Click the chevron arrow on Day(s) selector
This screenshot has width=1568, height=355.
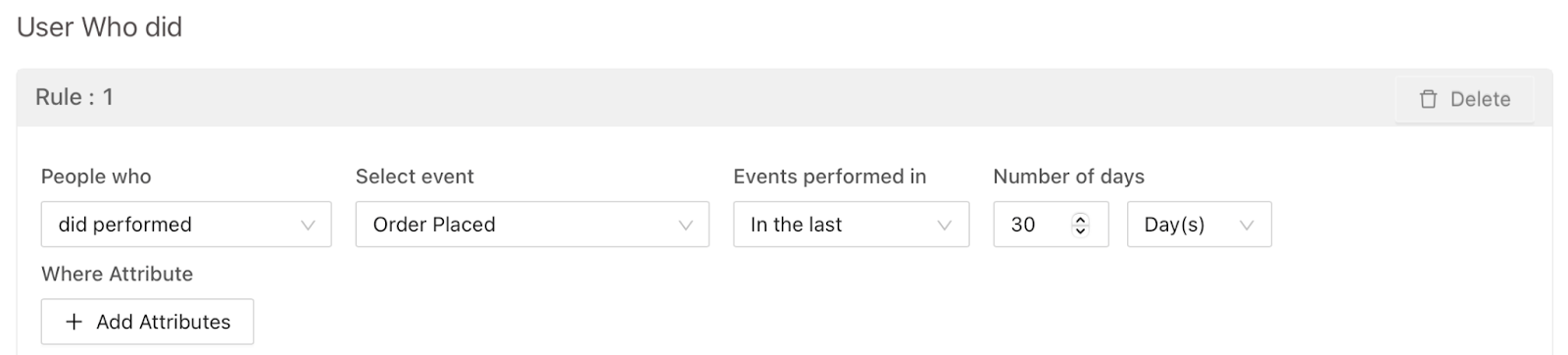coord(1247,225)
